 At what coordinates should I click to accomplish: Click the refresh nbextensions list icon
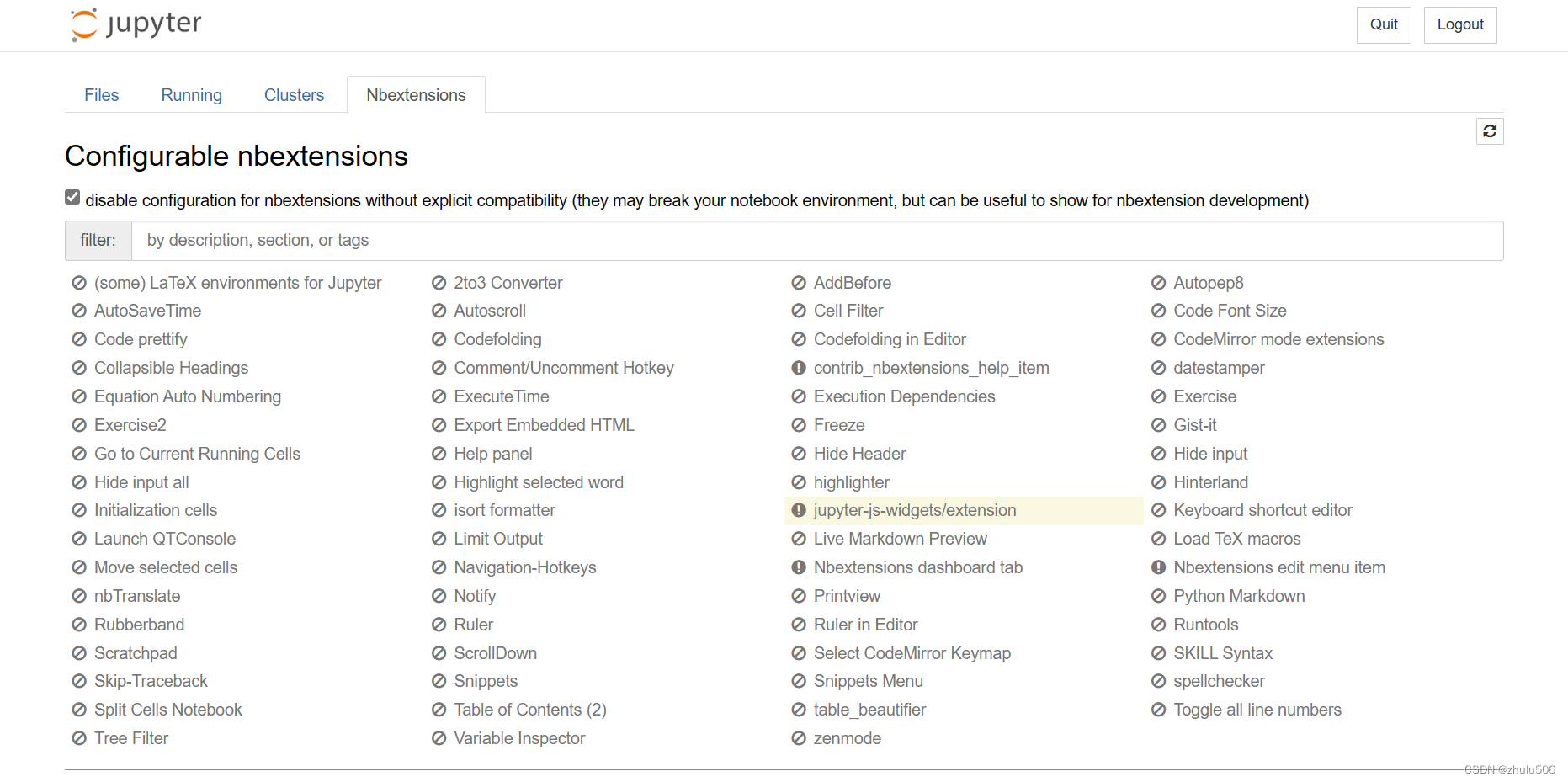pos(1490,131)
